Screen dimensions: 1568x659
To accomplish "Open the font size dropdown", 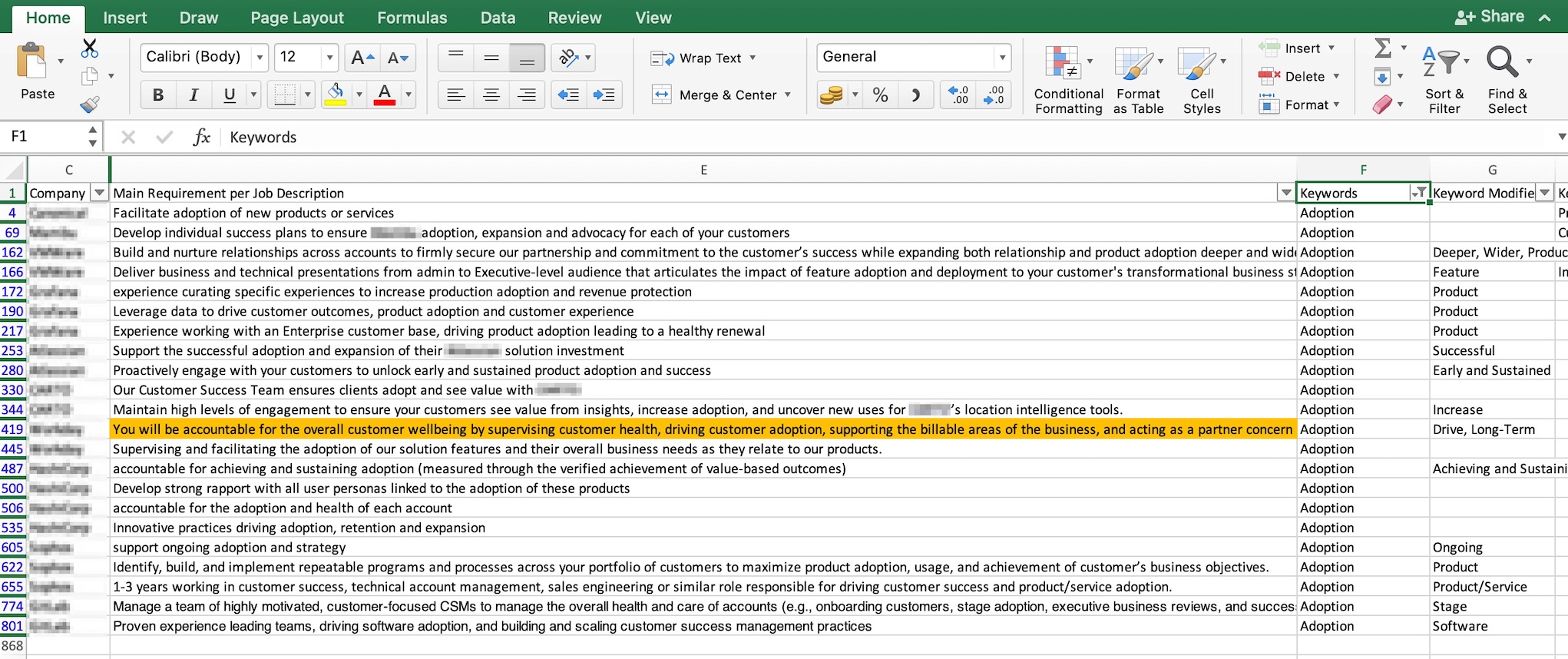I will tap(329, 58).
